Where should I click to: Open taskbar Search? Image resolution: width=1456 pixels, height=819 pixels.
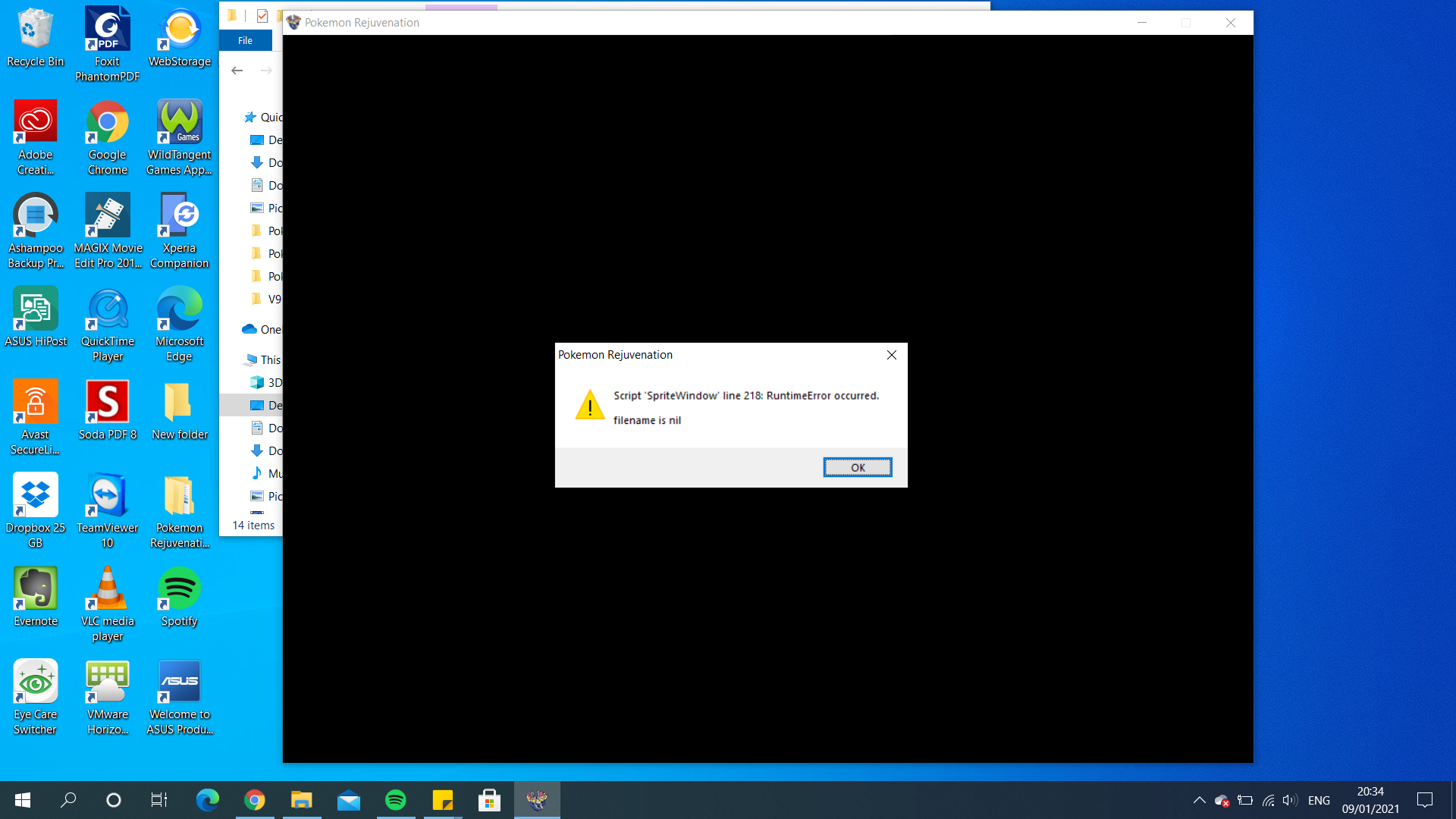click(x=68, y=800)
